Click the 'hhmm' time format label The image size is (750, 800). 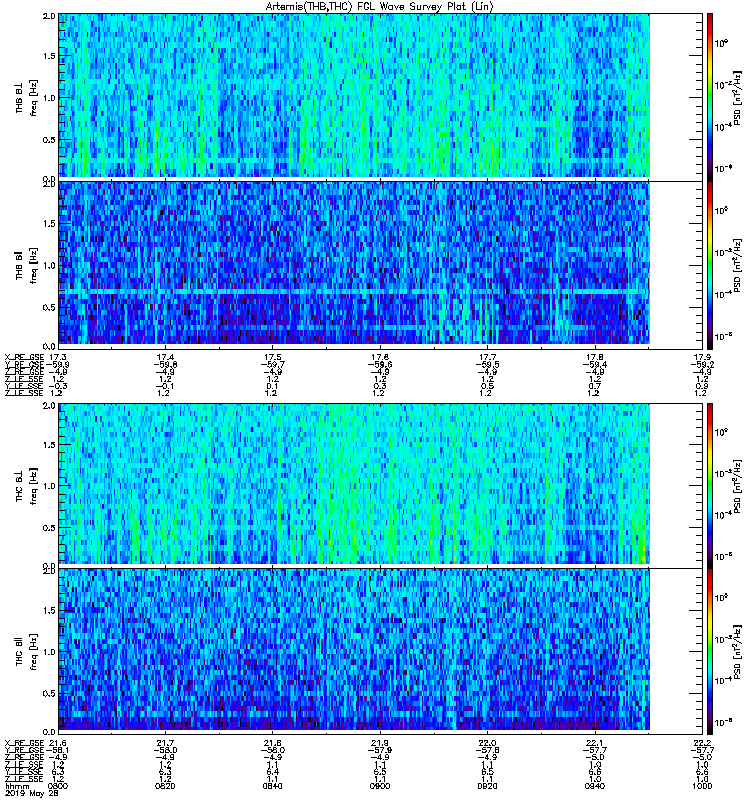pyautogui.click(x=17, y=786)
